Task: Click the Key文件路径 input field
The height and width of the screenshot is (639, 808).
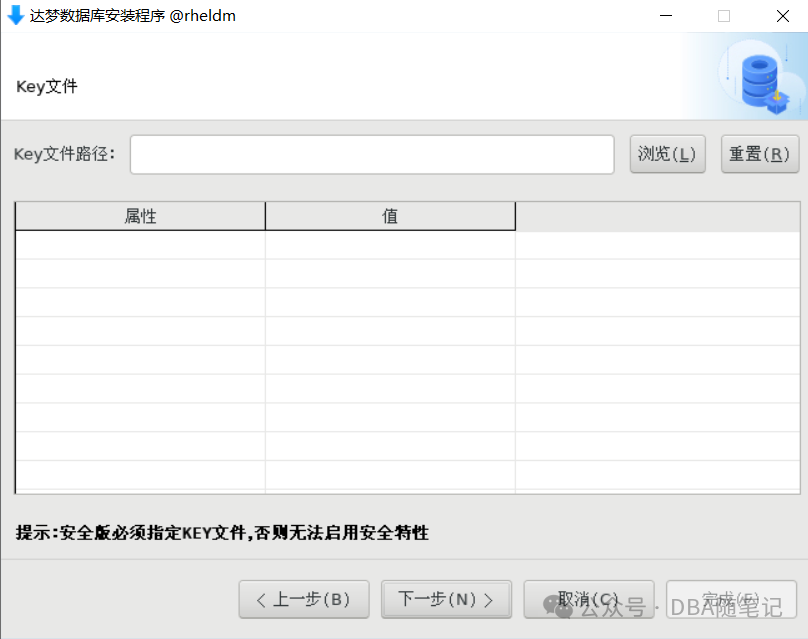Action: pyautogui.click(x=372, y=155)
